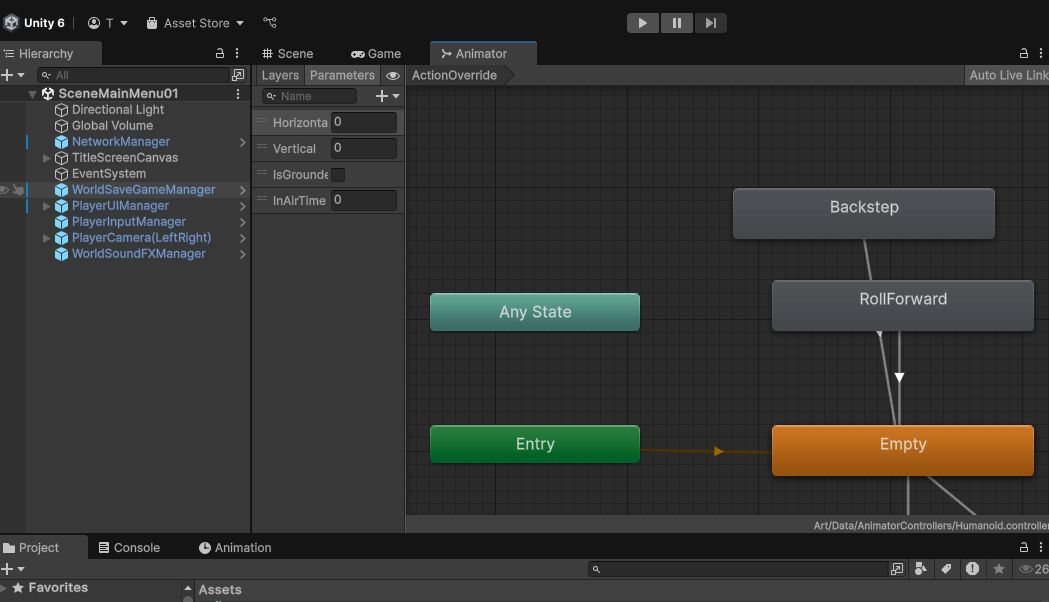The image size is (1049, 602).
Task: Toggle Animator parameters panel eye visibility
Action: 393,76
